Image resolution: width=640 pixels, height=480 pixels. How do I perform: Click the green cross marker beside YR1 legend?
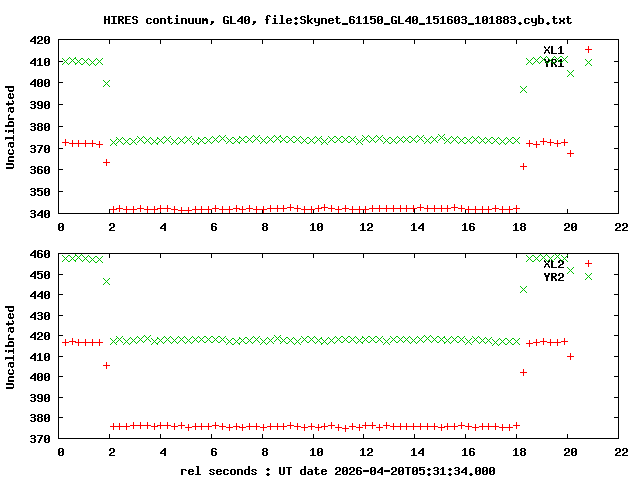(x=588, y=63)
